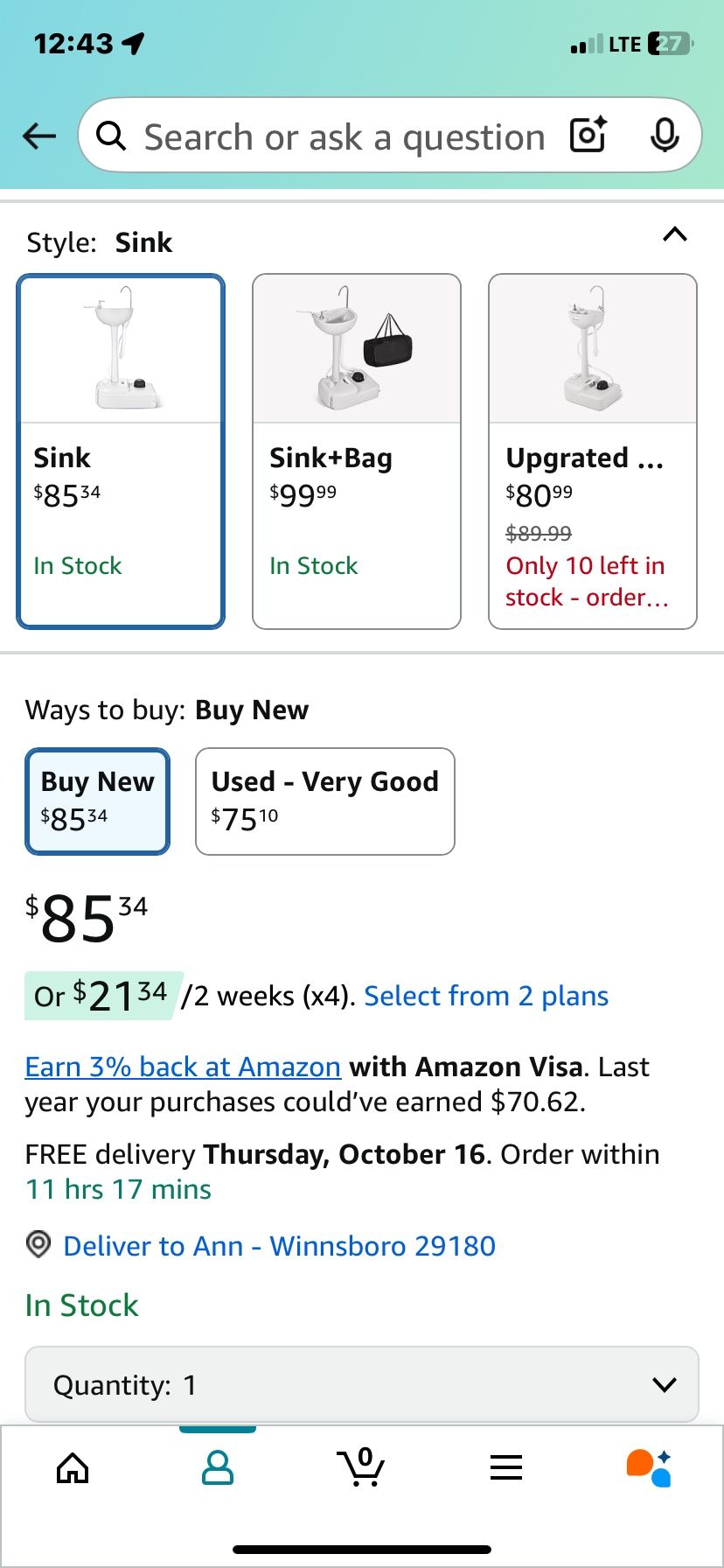Tap the search text field
Viewport: 724px width, 1568px height.
pos(345,136)
